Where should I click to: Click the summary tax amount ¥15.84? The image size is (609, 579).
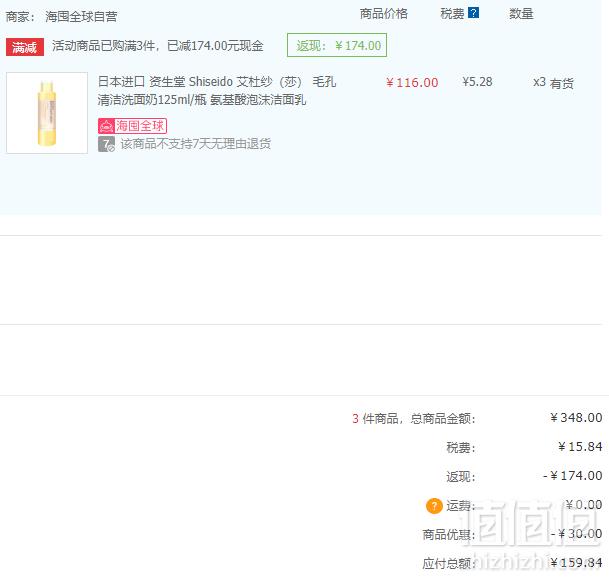[580, 447]
